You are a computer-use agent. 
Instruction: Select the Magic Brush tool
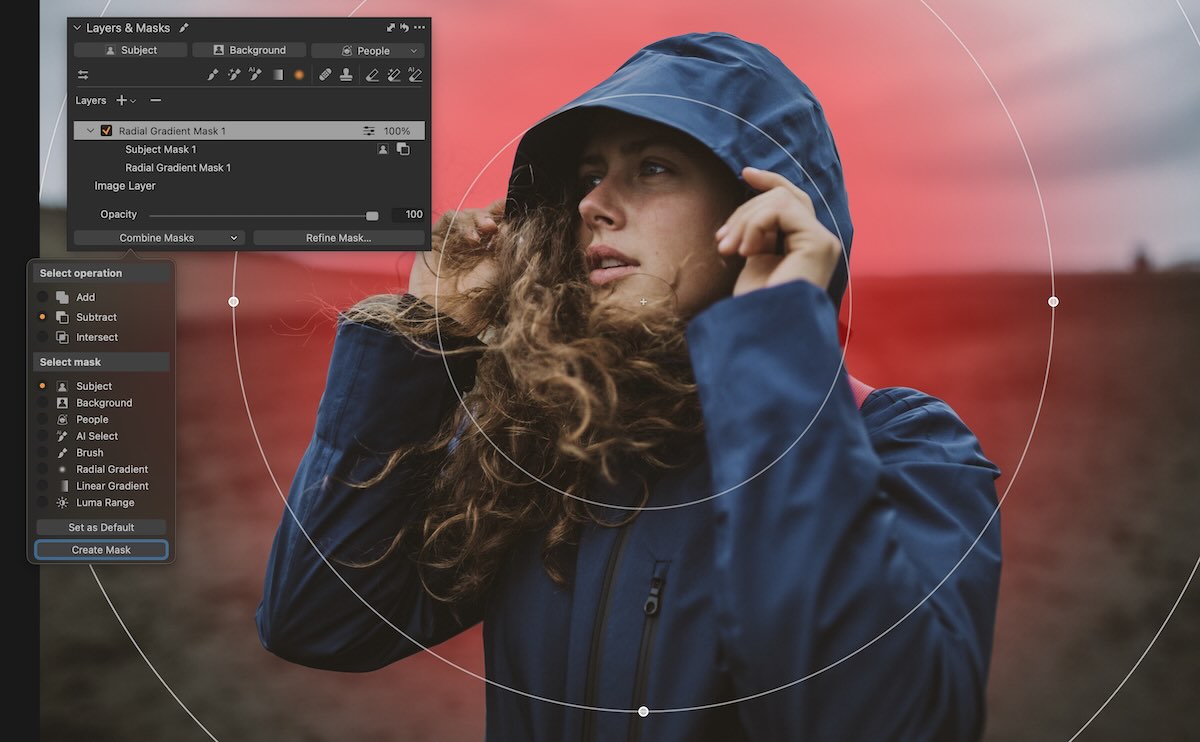click(x=234, y=73)
